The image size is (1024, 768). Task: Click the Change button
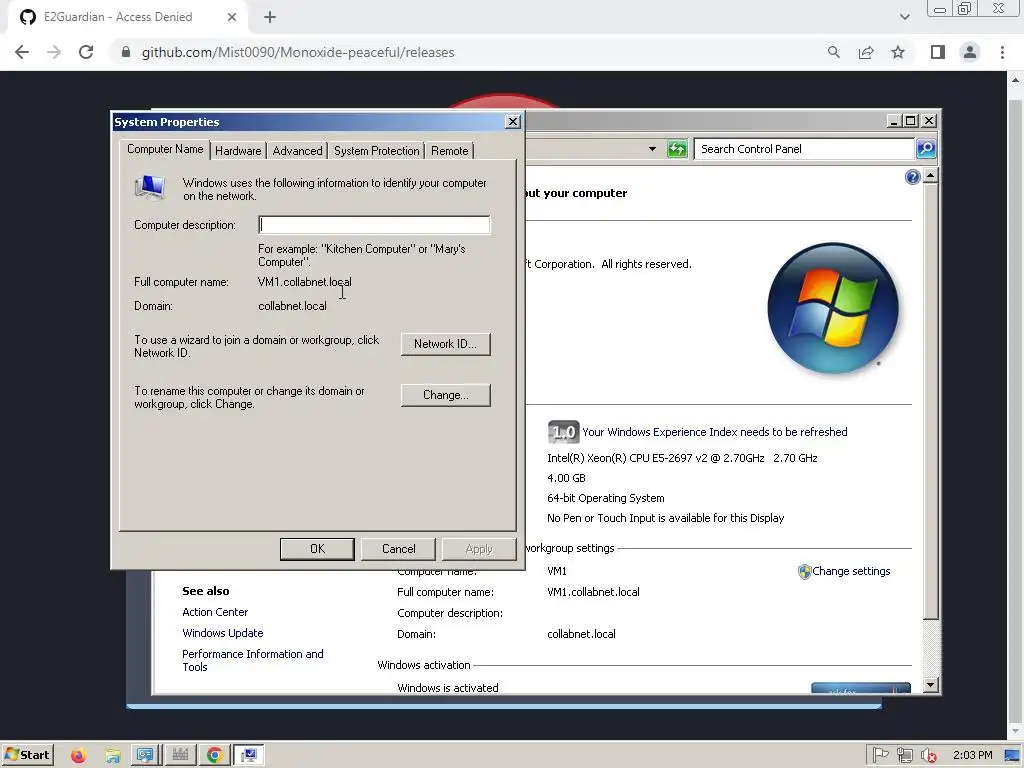click(x=445, y=394)
